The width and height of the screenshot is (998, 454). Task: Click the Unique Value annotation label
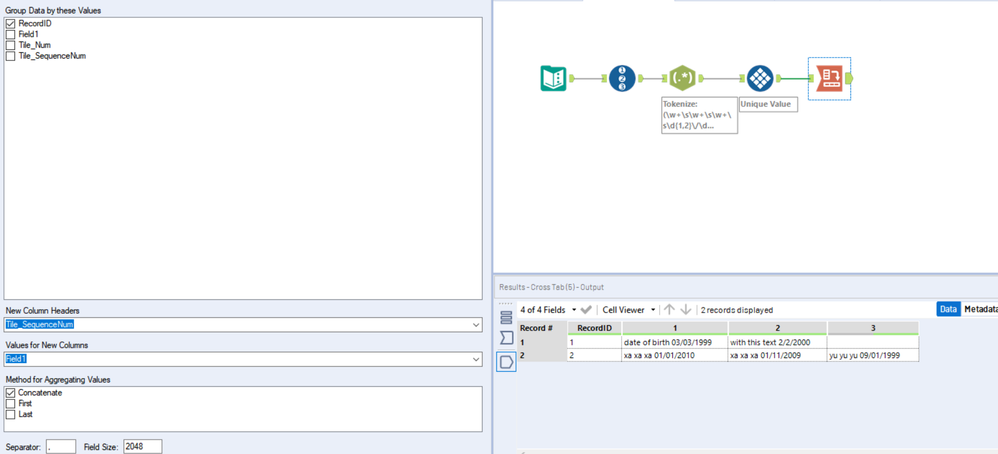[x=768, y=104]
